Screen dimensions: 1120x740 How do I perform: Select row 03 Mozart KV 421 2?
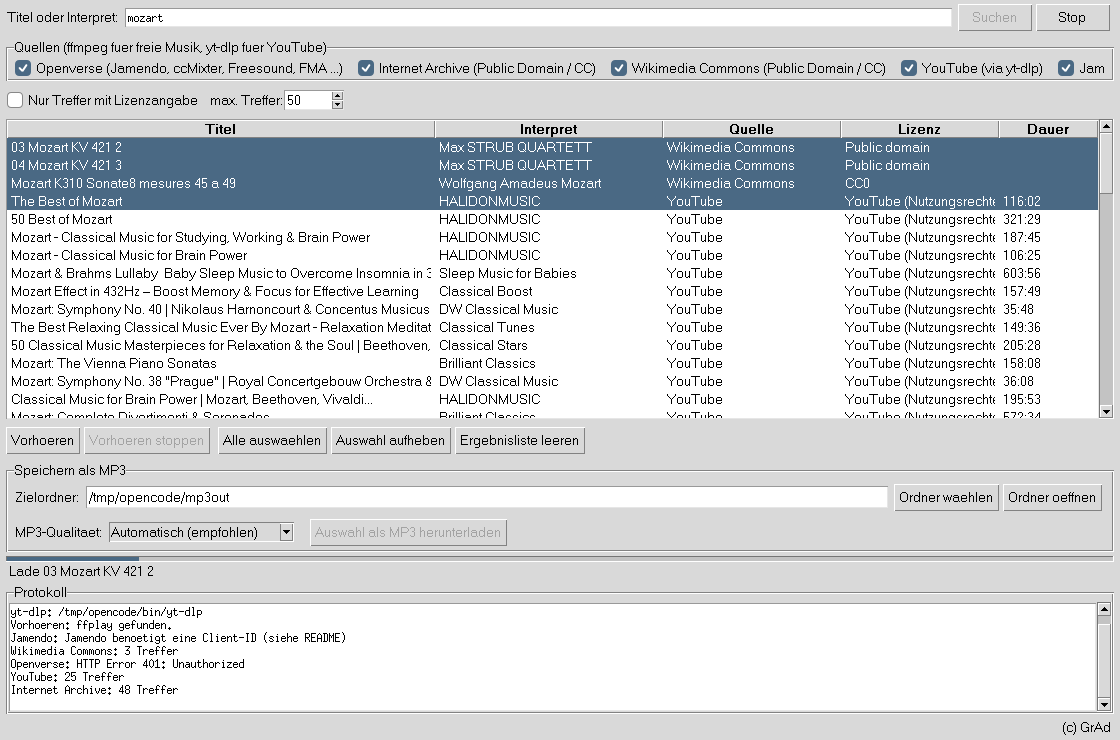tap(552, 147)
